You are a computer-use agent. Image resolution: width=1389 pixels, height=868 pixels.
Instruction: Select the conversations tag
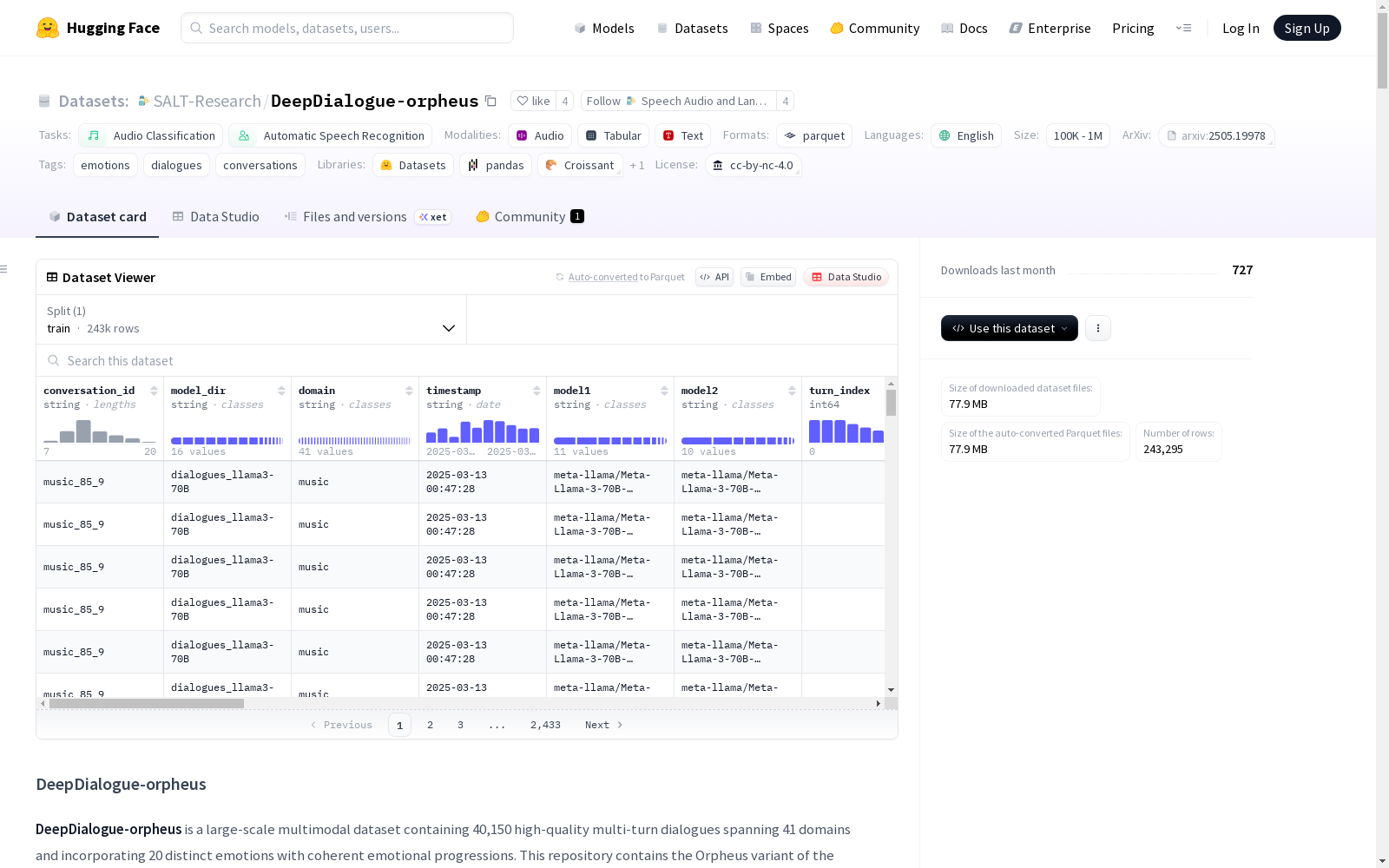click(260, 165)
